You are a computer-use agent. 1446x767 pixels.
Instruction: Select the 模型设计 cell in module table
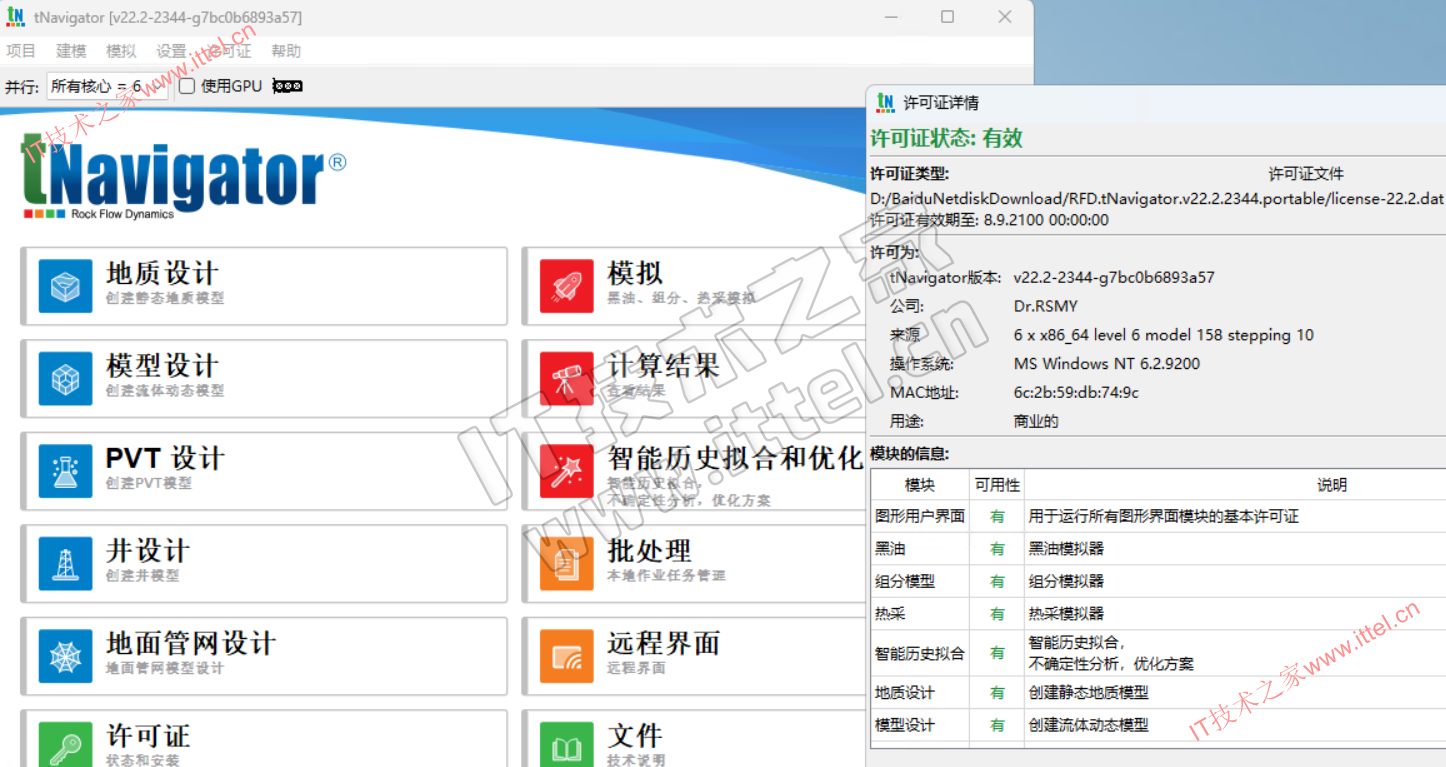[920, 725]
